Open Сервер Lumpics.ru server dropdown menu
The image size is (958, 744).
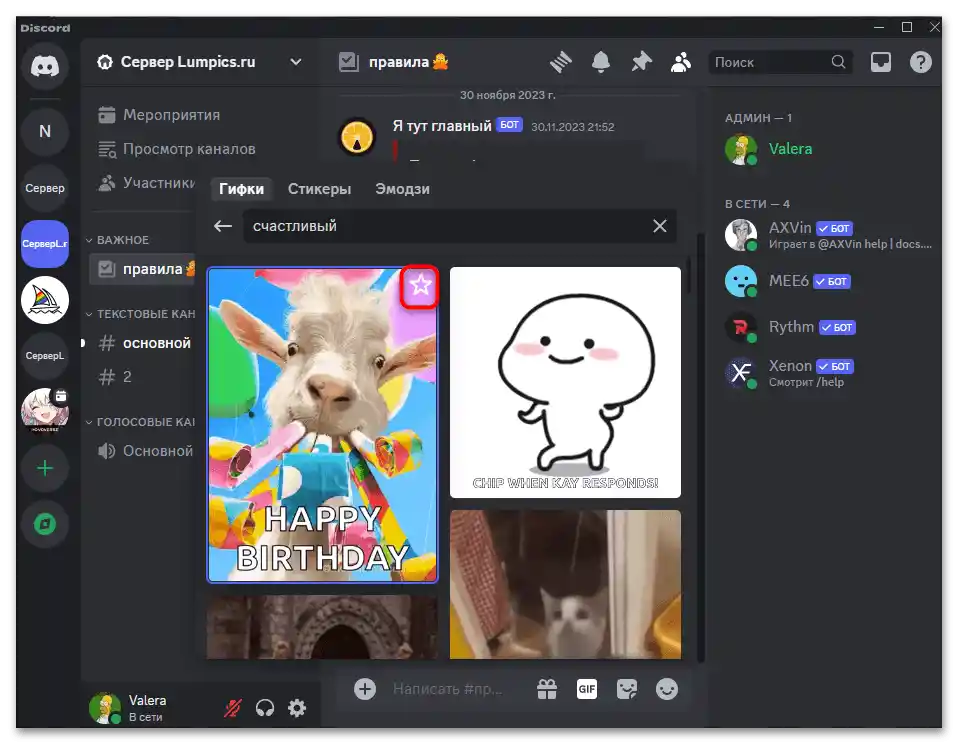[x=201, y=62]
